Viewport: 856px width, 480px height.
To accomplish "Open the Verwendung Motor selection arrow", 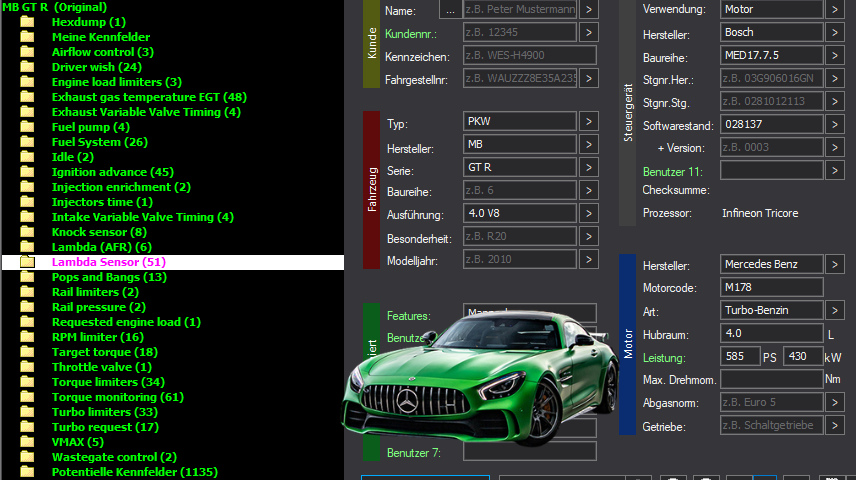I will point(835,9).
